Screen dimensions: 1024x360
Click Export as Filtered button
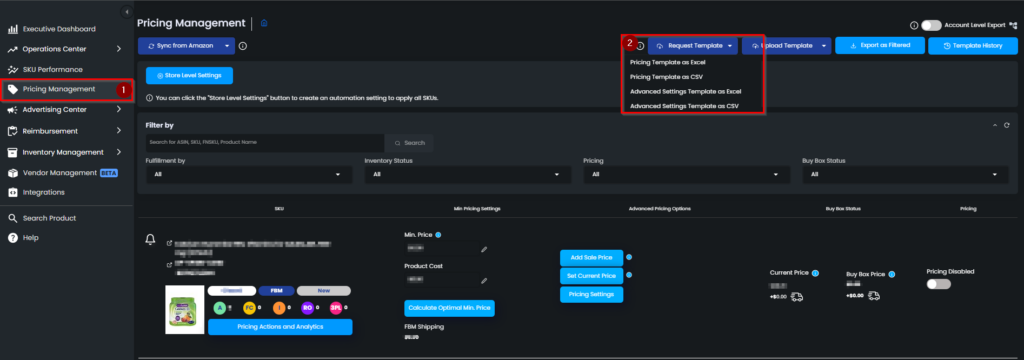point(880,45)
